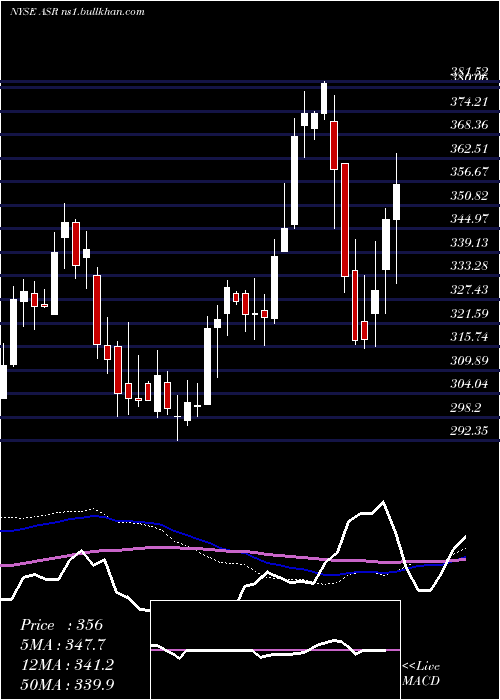Click the NYSE ASR chart title

77,12
